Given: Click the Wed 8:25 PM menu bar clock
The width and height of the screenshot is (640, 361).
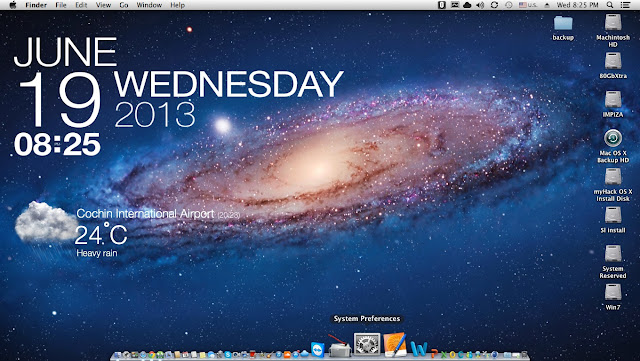Looking at the screenshot, I should click(578, 5).
